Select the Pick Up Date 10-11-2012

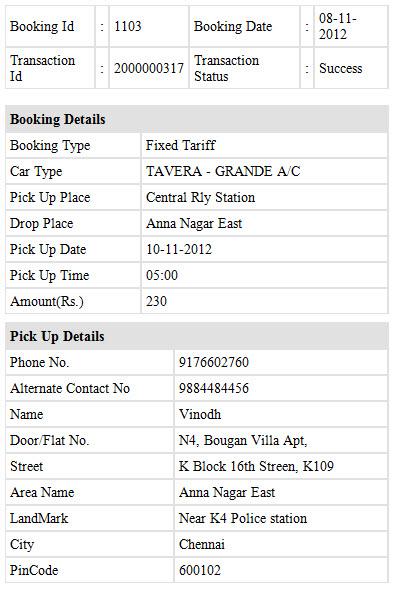point(179,249)
